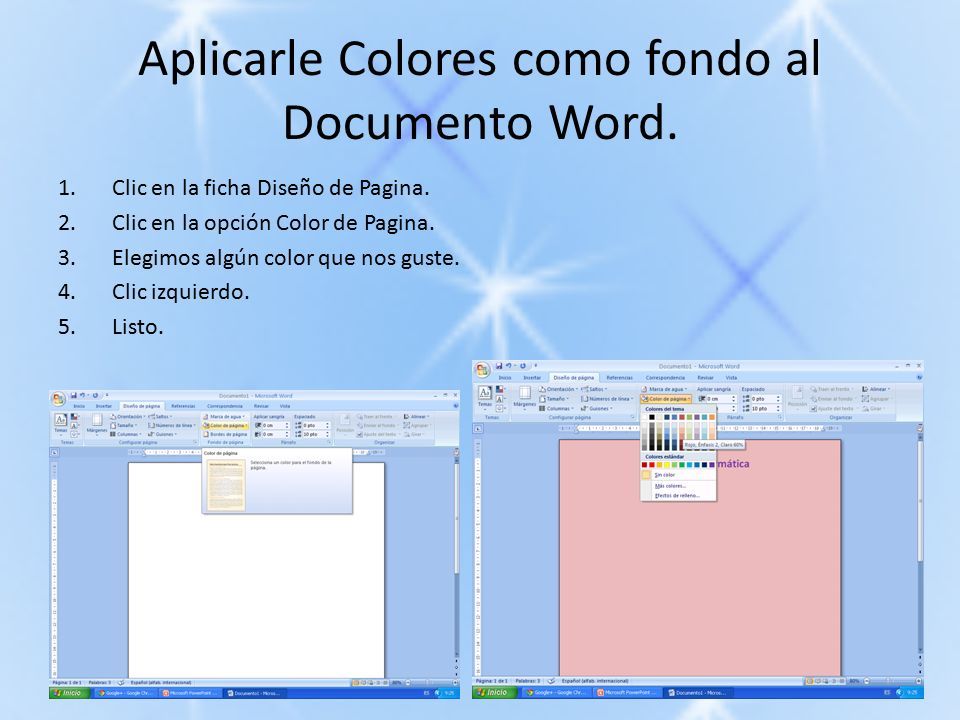
Task: Click Redo icon in pink-page Word window
Action: click(523, 366)
